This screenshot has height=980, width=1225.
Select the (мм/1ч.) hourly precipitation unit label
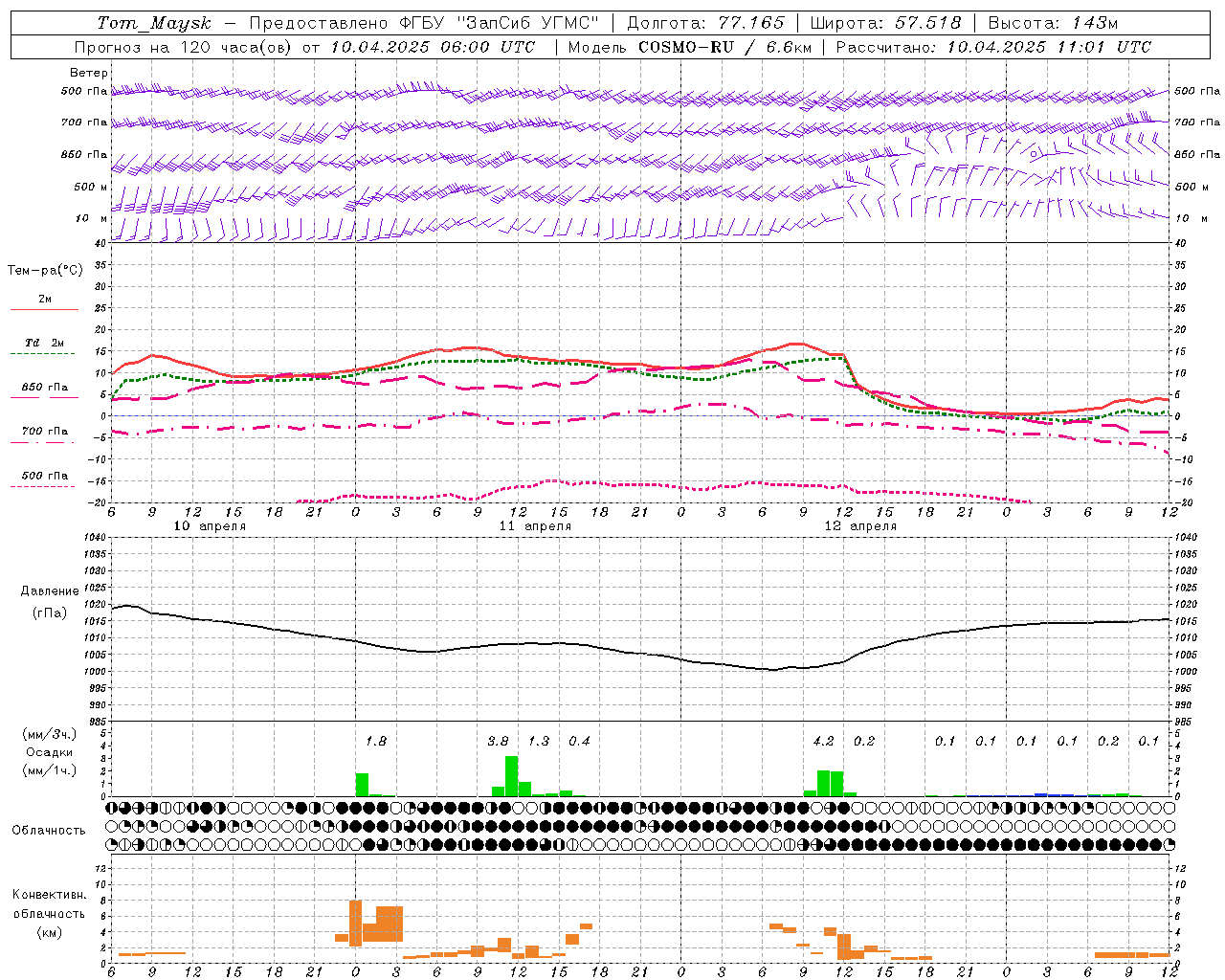click(48, 770)
